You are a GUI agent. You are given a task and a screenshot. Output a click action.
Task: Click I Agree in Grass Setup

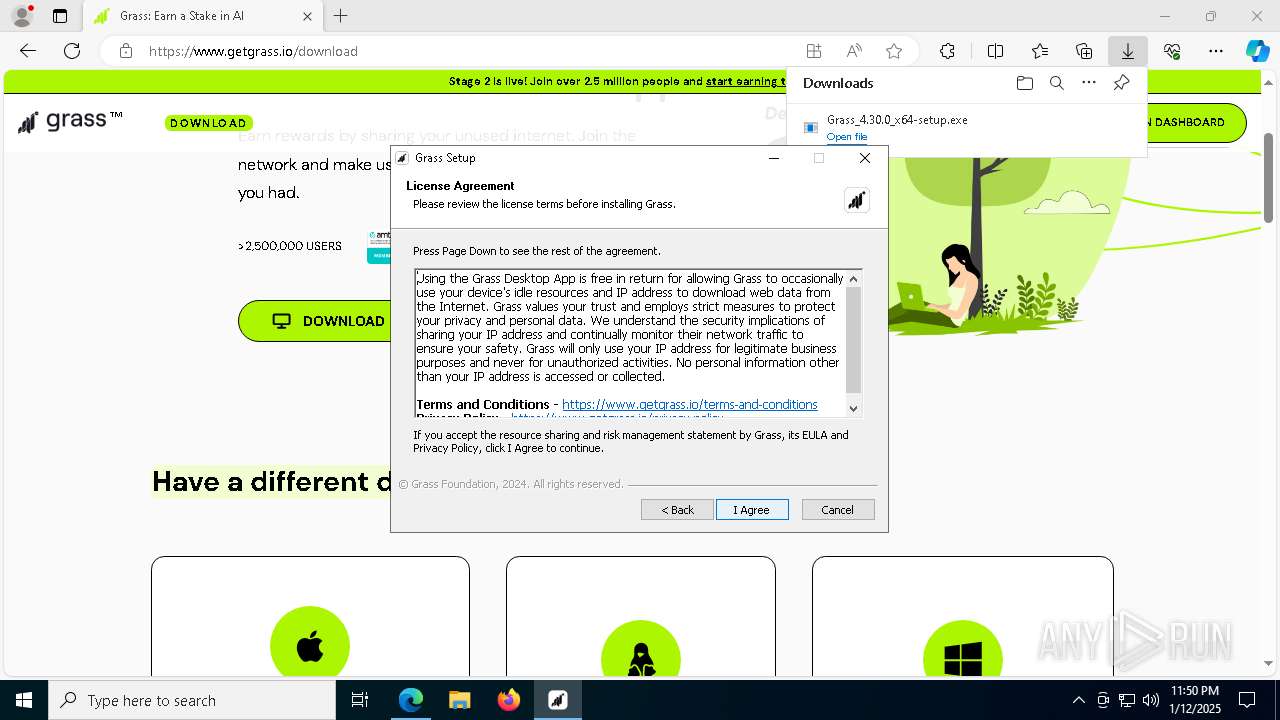752,510
